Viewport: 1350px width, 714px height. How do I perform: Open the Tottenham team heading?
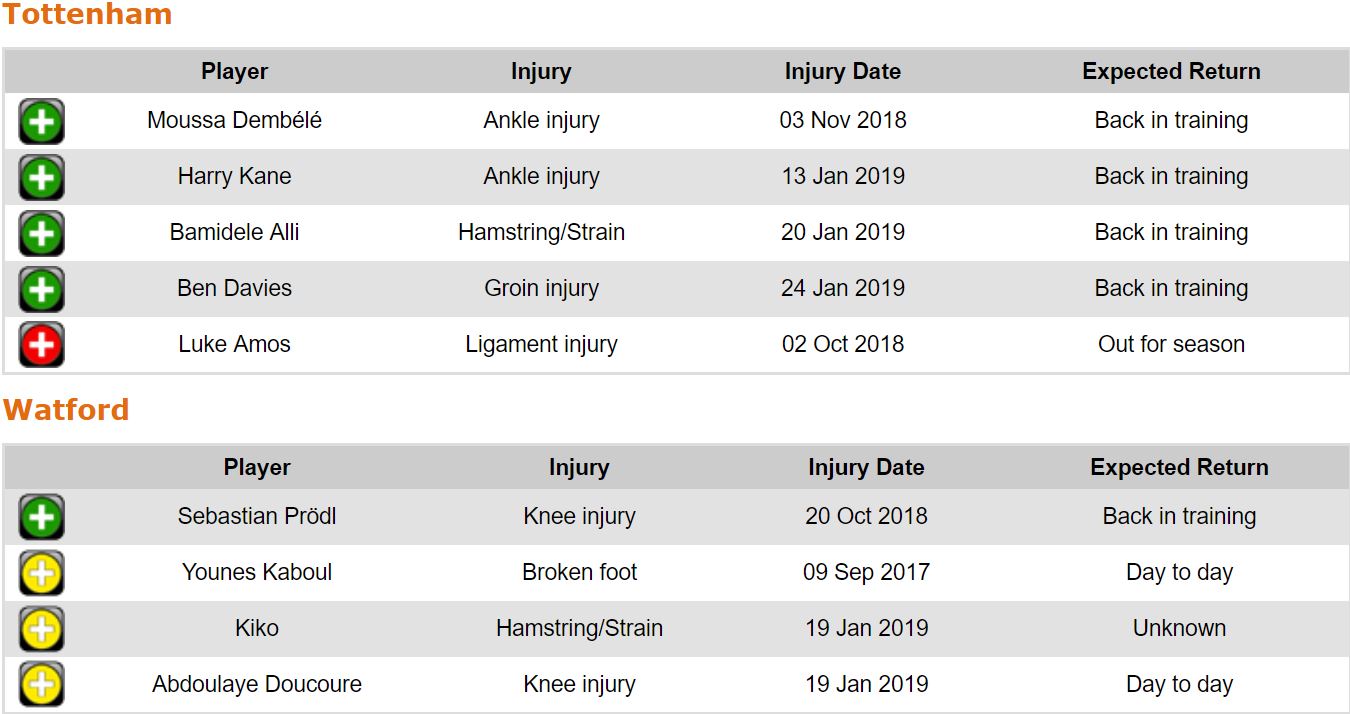pyautogui.click(x=87, y=15)
